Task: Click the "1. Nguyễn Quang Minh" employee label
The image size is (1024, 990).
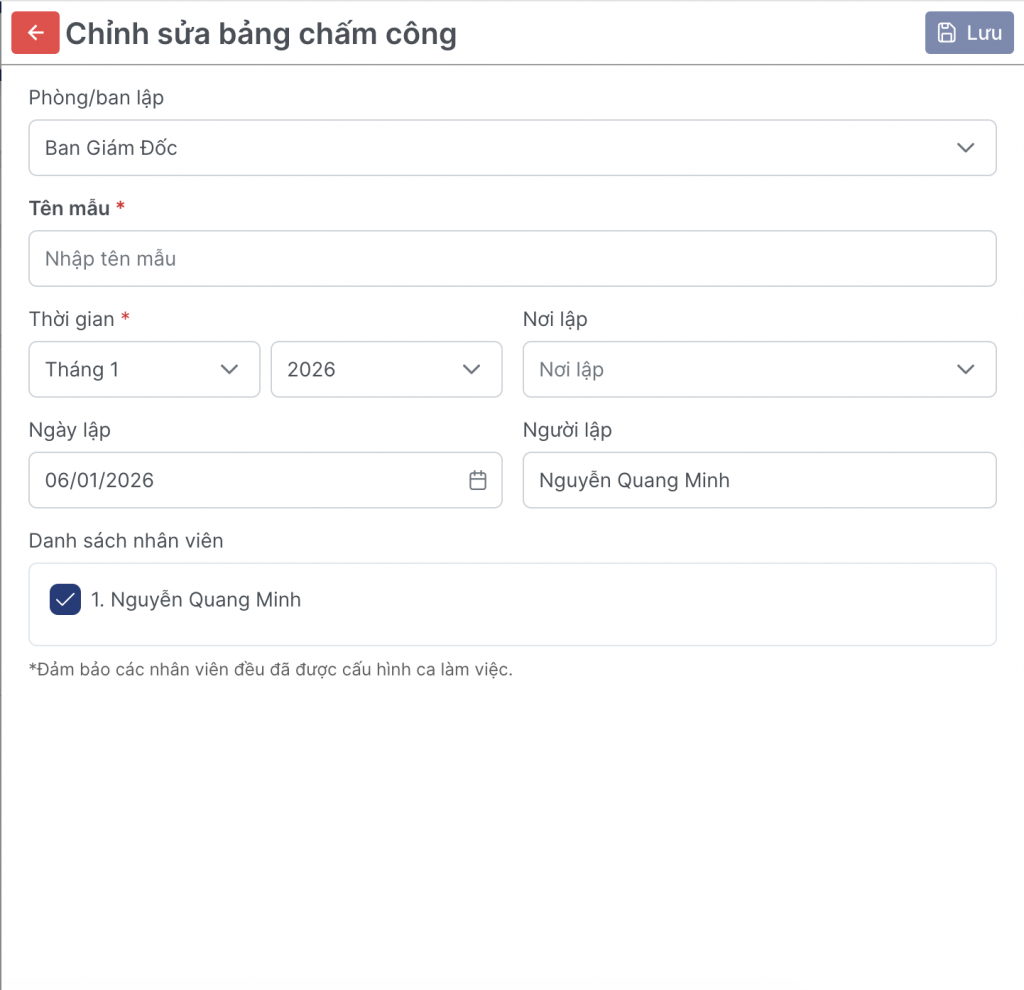Action: tap(196, 600)
